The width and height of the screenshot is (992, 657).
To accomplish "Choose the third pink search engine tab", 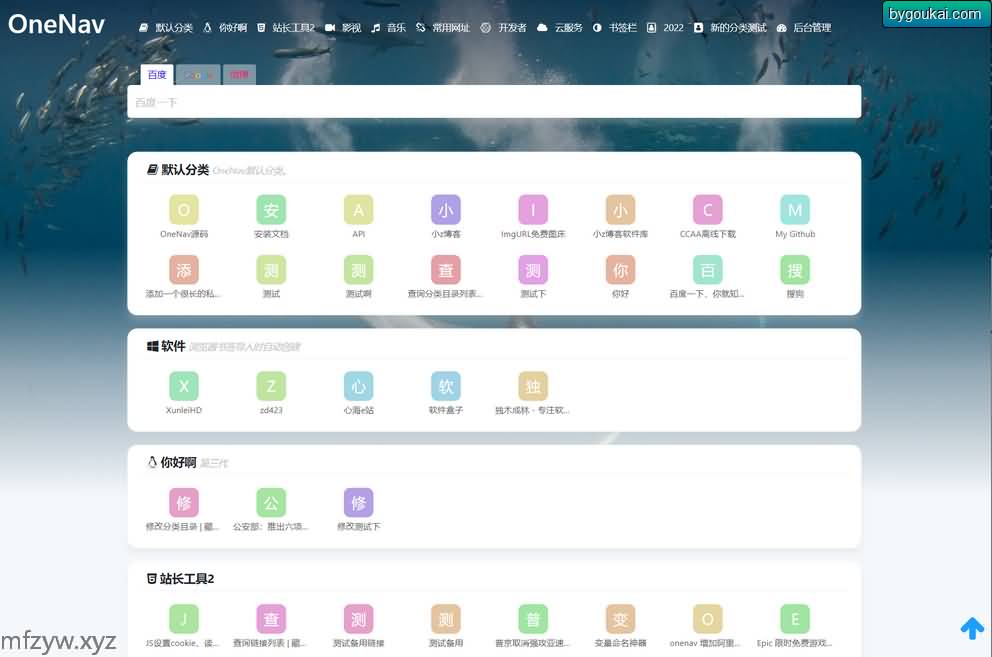I will point(239,75).
